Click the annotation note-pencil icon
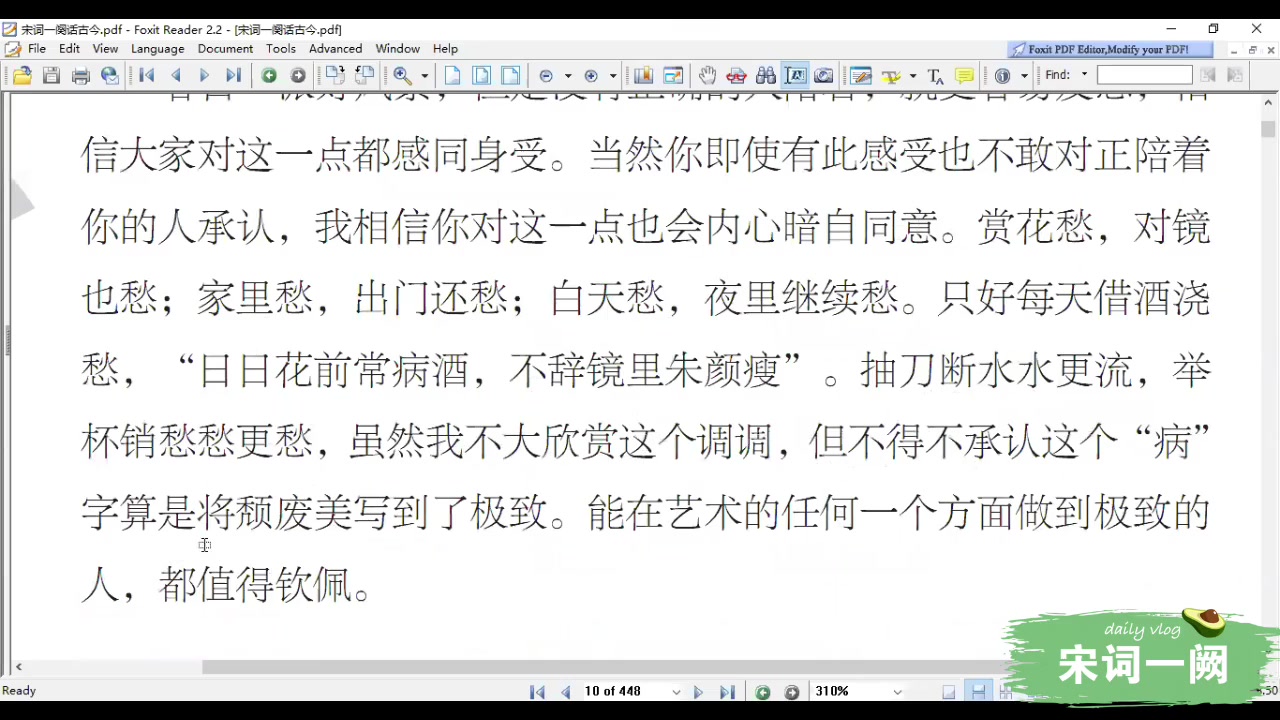The image size is (1280, 720). tap(860, 75)
